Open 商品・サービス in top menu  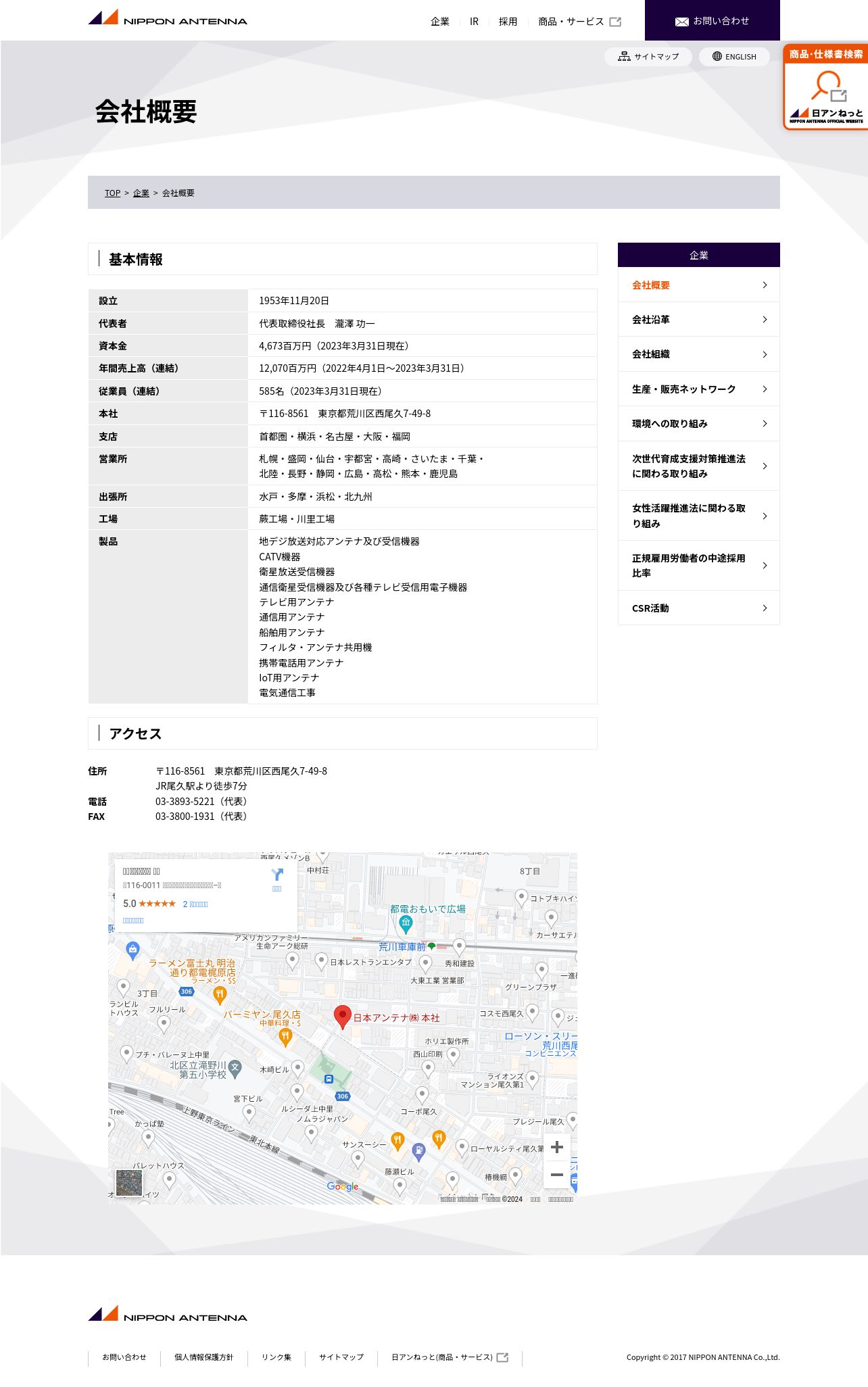pyautogui.click(x=571, y=22)
